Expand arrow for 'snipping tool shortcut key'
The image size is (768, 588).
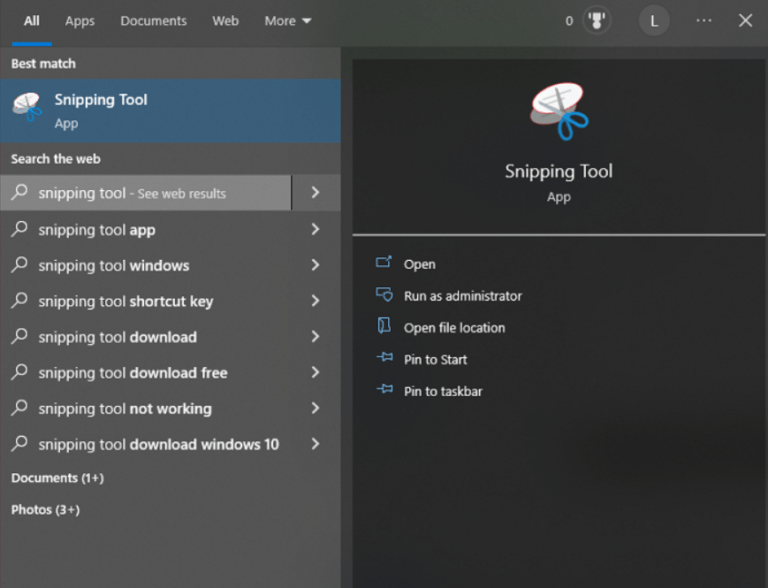click(x=316, y=301)
